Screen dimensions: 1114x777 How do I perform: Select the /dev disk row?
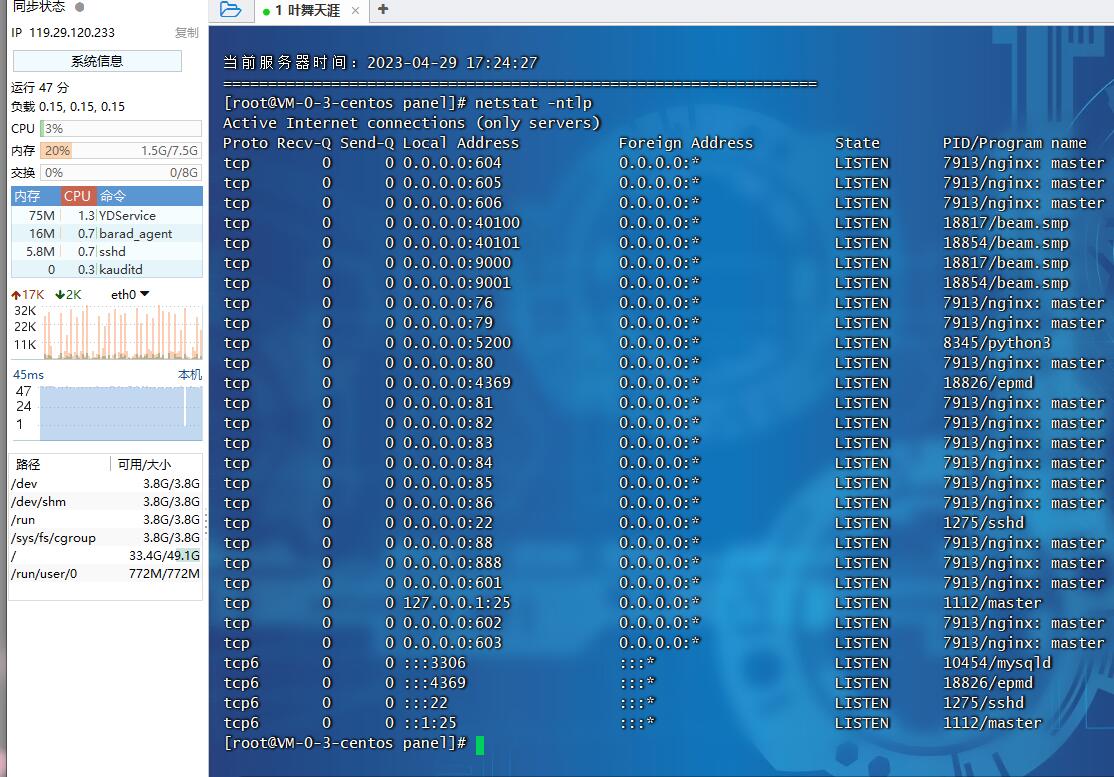pos(106,484)
